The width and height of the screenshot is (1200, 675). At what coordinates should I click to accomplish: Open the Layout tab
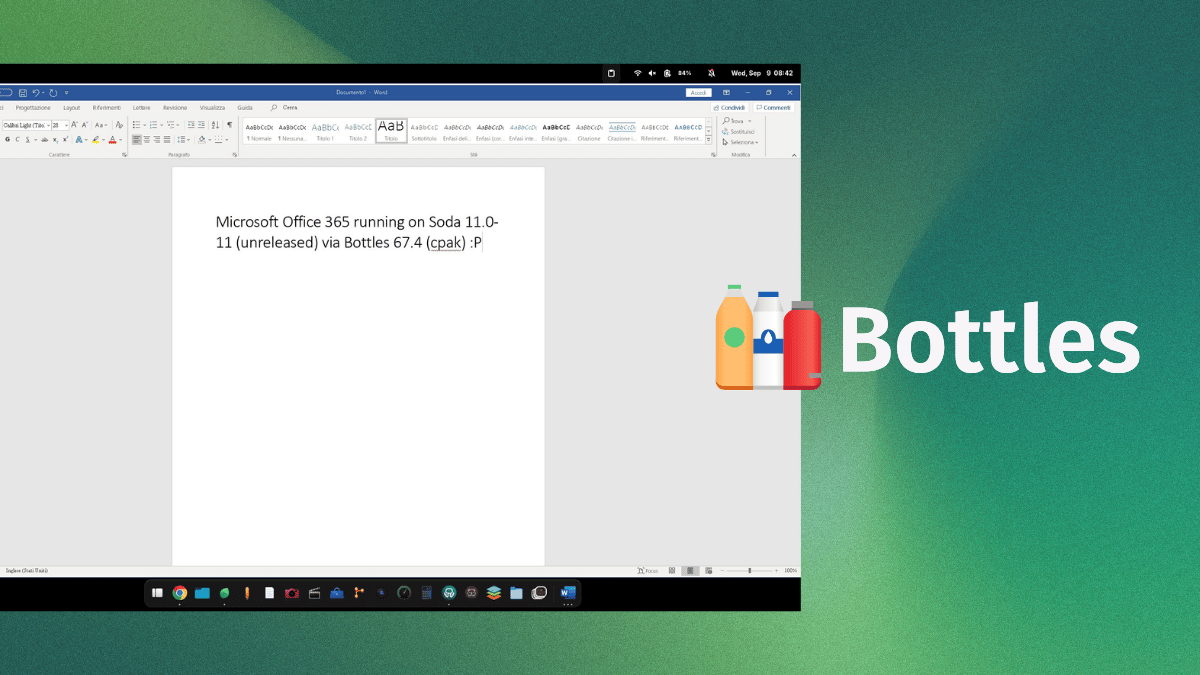tap(72, 108)
